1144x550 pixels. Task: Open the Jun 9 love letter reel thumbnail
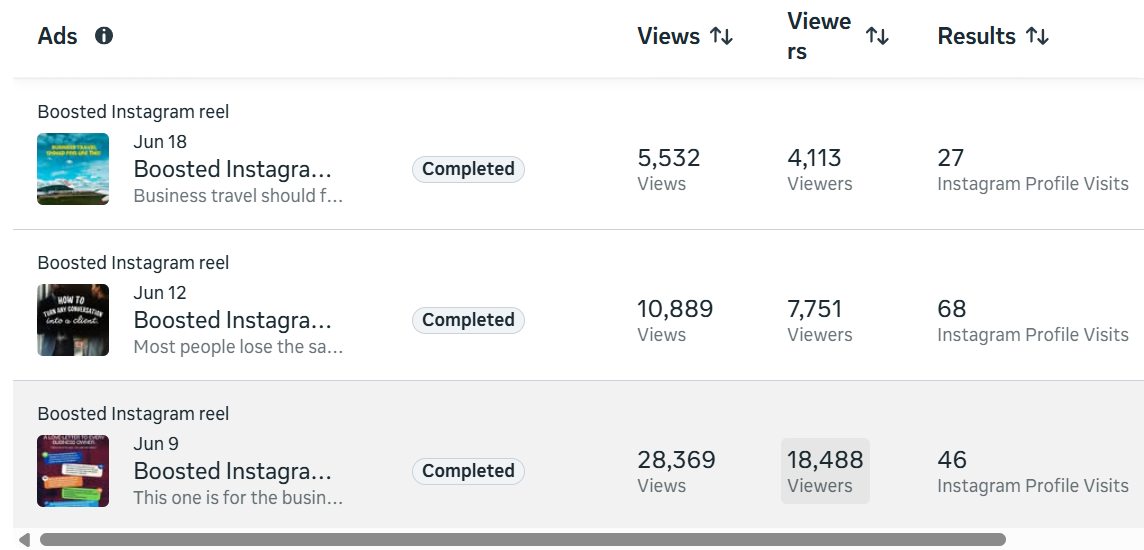point(73,470)
